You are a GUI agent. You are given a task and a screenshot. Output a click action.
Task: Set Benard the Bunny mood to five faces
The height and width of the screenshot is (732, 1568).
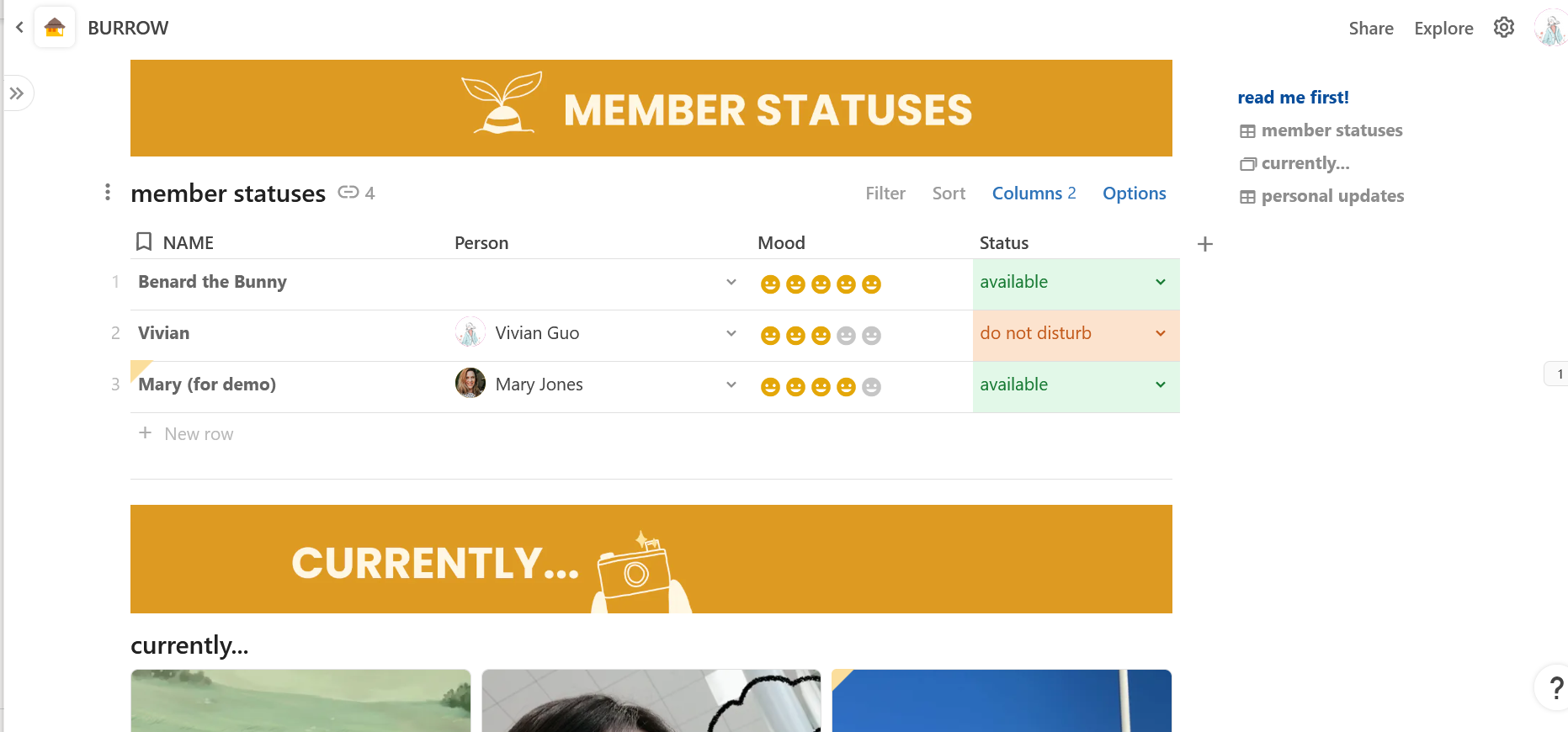tap(872, 284)
